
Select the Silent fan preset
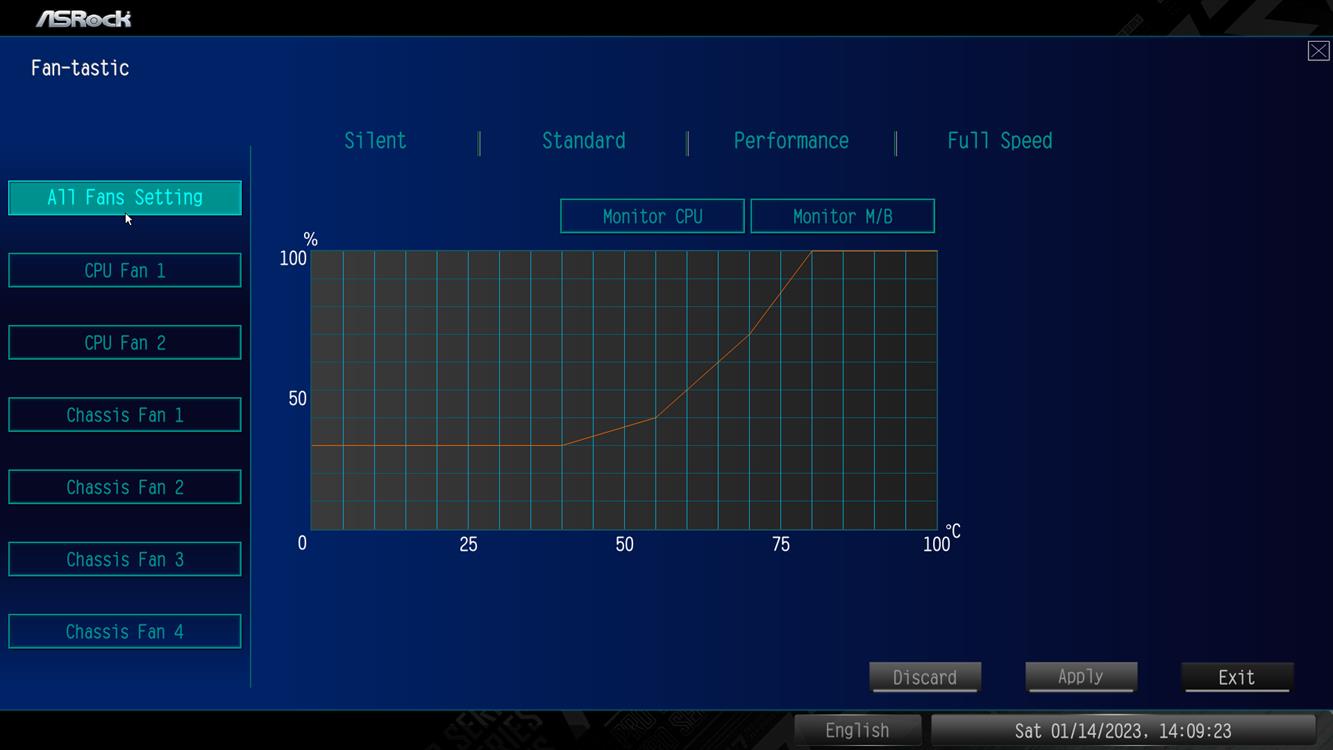click(x=375, y=141)
